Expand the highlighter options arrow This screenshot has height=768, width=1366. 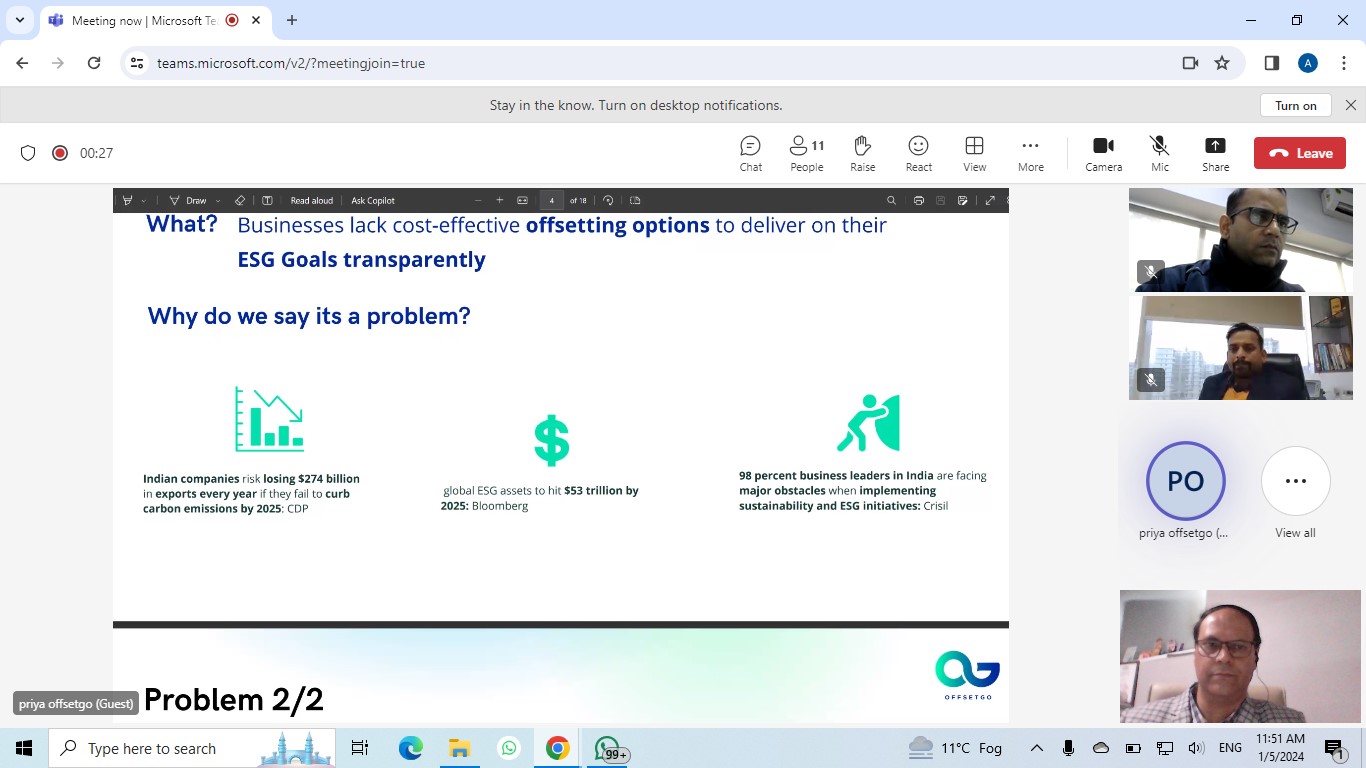144,200
